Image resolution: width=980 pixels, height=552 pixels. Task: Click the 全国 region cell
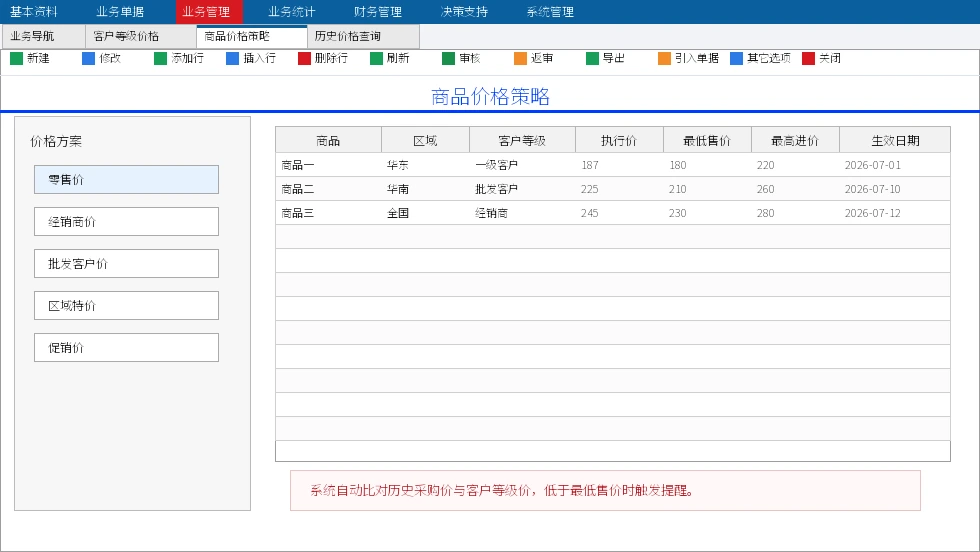pyautogui.click(x=425, y=213)
